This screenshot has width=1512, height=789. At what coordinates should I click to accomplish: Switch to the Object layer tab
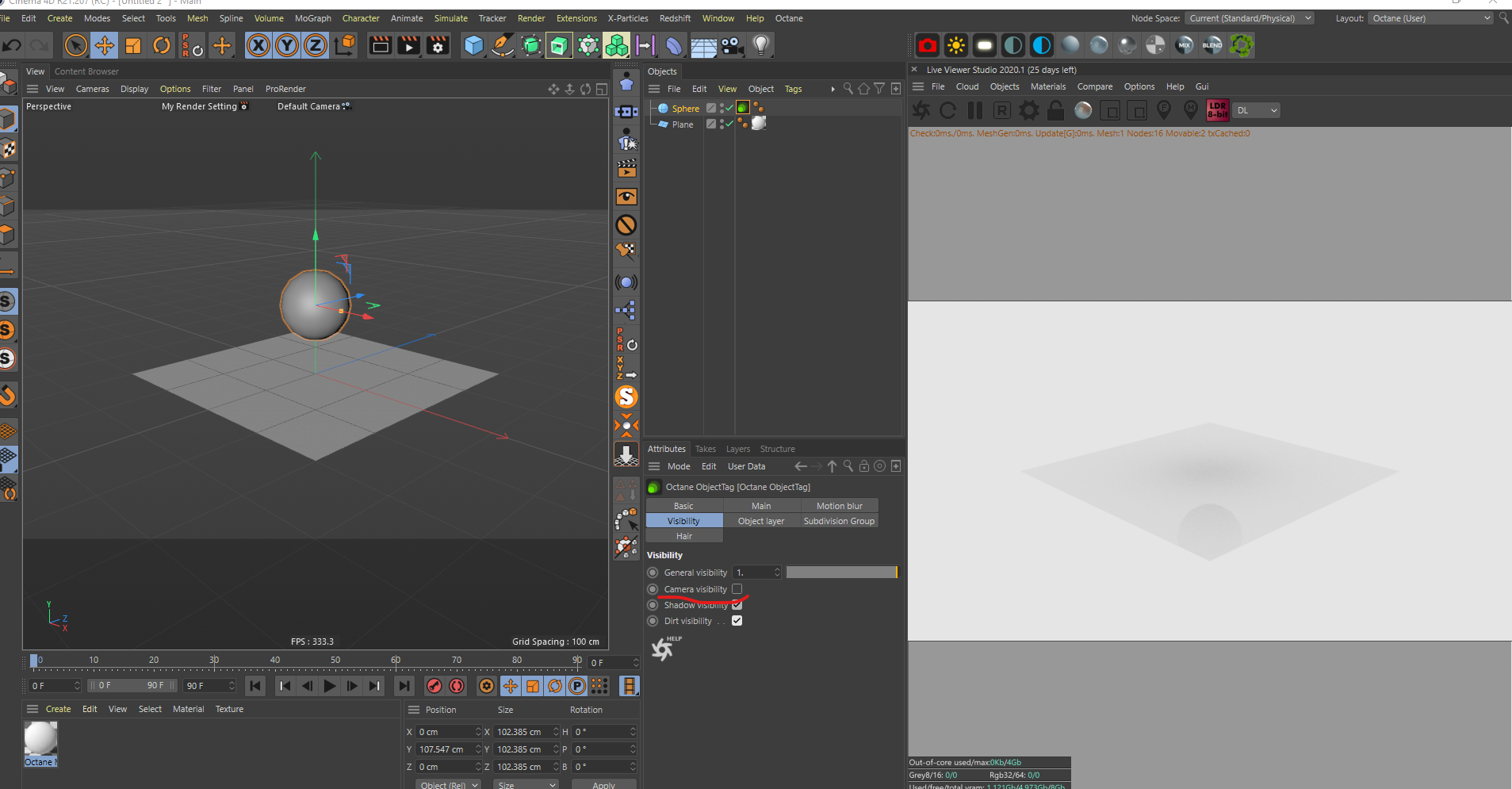pyautogui.click(x=761, y=521)
